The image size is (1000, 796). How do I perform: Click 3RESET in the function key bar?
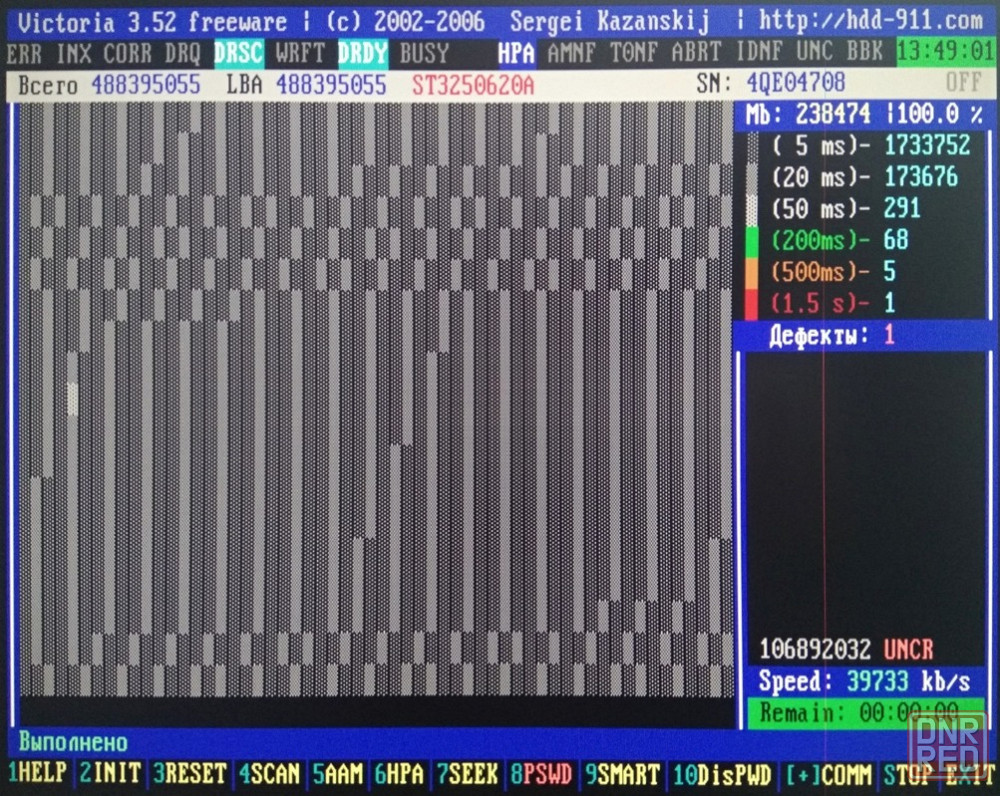190,774
